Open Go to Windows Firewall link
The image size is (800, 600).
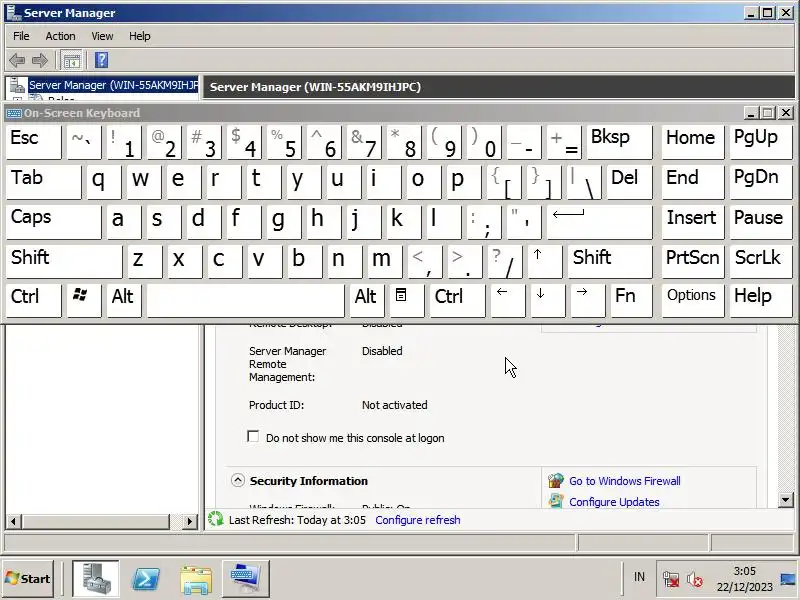coord(624,481)
